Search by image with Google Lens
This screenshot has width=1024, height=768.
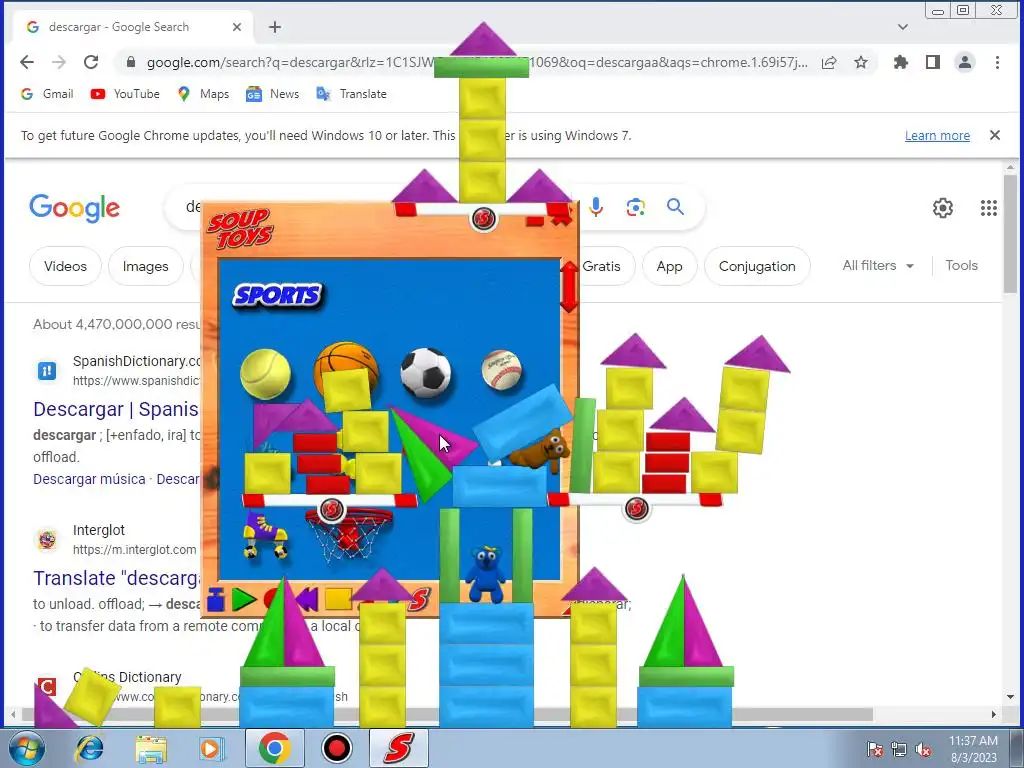pos(635,207)
